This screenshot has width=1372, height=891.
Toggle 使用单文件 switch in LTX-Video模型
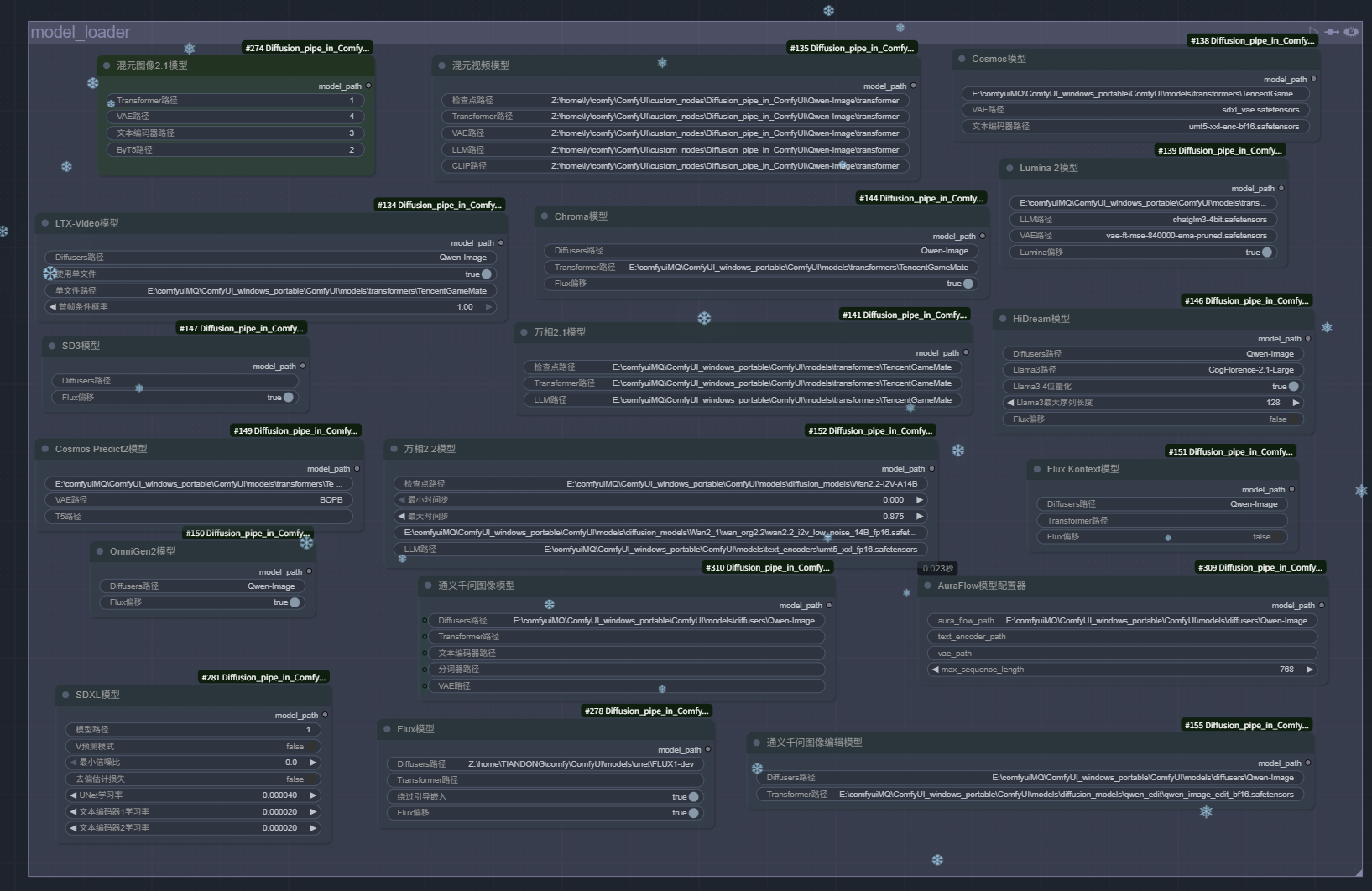[487, 274]
